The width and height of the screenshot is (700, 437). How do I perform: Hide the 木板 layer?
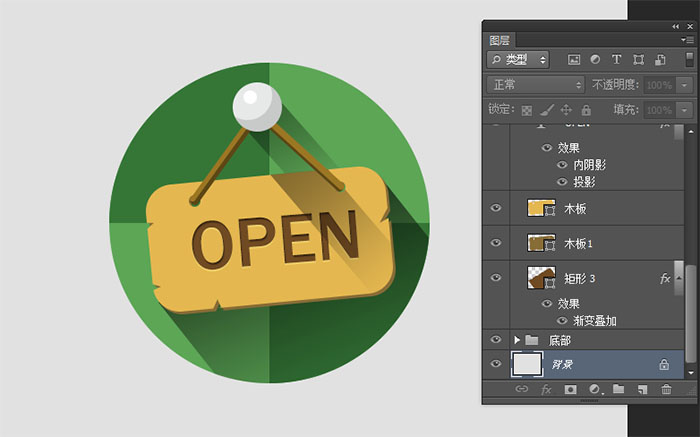(x=496, y=208)
